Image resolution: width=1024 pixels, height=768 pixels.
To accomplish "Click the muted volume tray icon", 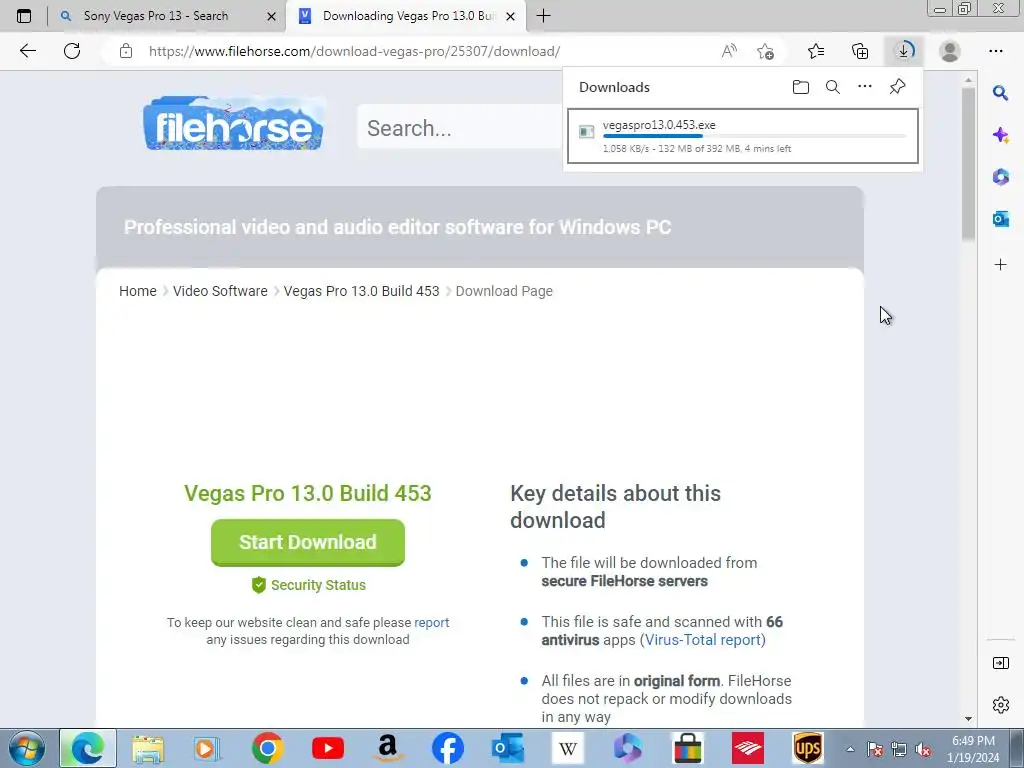I will coord(923,750).
